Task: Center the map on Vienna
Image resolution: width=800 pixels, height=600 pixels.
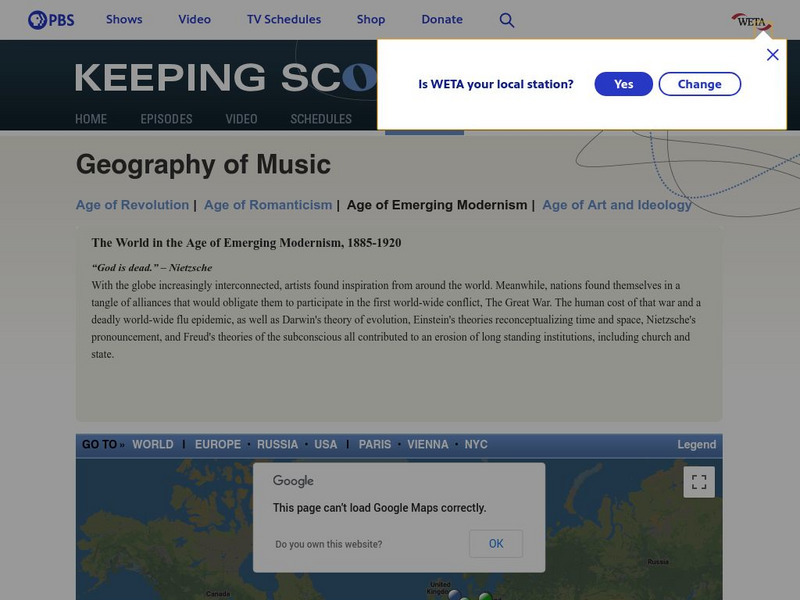Action: pyautogui.click(x=428, y=445)
